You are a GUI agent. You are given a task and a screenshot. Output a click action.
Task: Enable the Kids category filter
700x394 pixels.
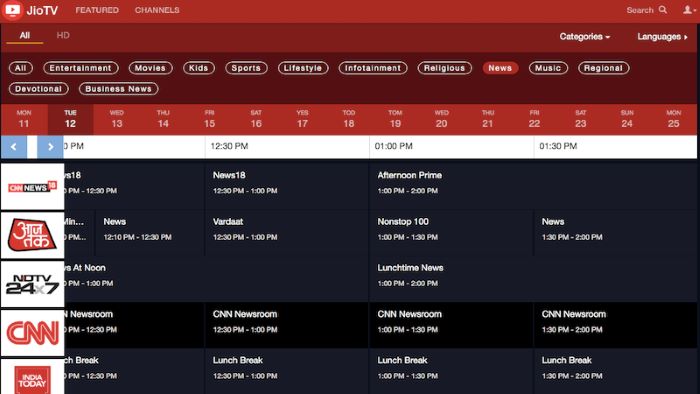pyautogui.click(x=199, y=68)
